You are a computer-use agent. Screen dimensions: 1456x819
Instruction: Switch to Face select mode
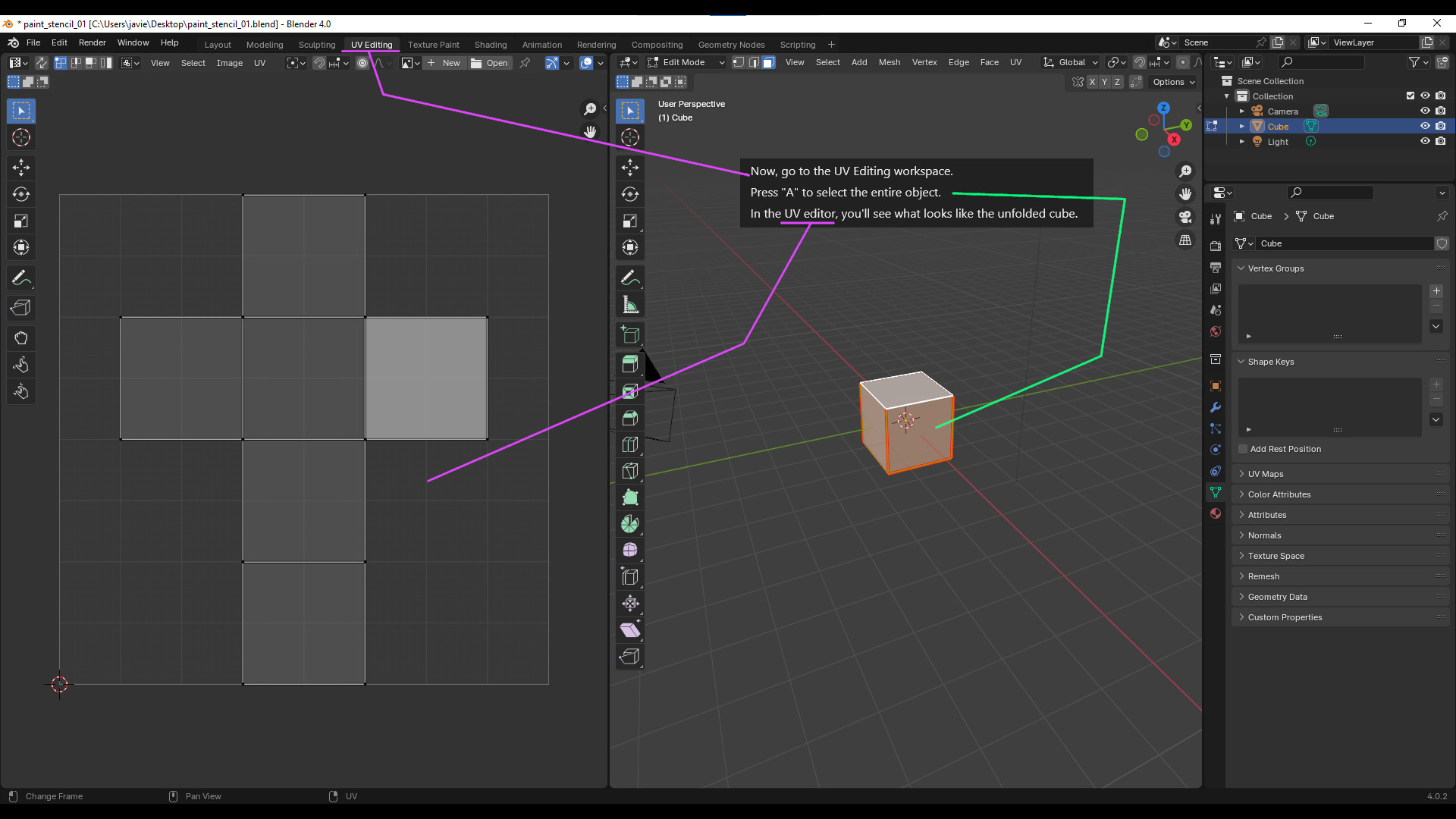click(x=768, y=62)
